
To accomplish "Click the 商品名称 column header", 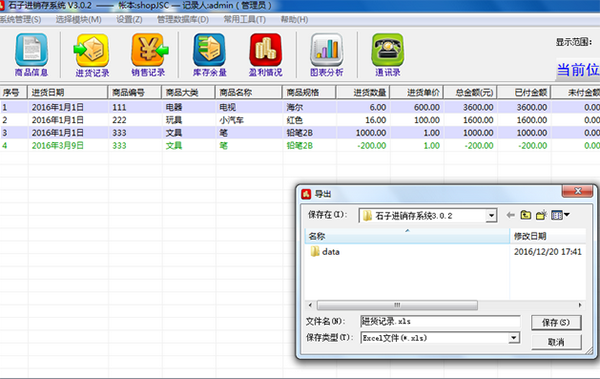I will [x=249, y=92].
